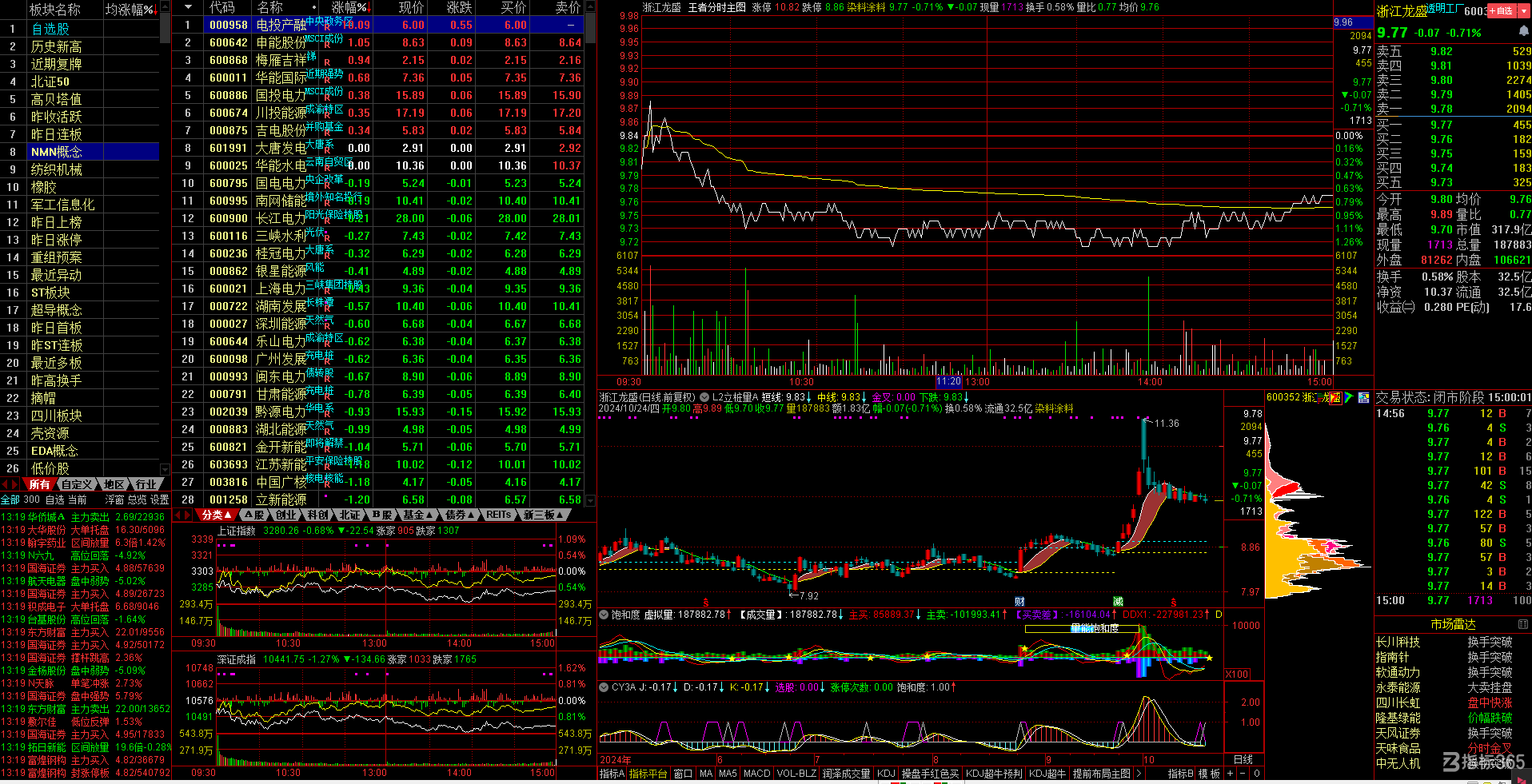The height and width of the screenshot is (784, 1532).
Task: Switch to the 北证 market tab
Action: (349, 515)
